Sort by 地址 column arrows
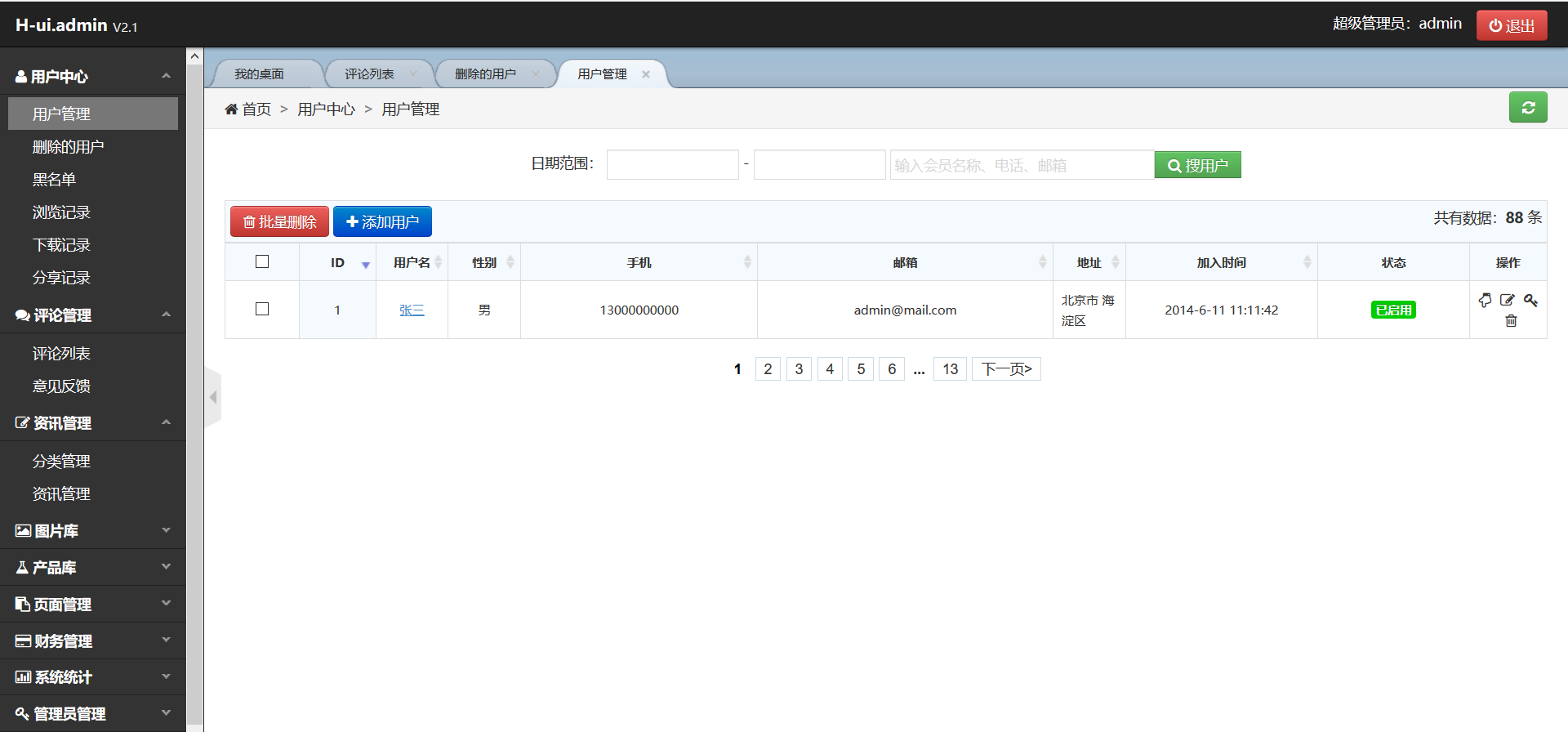This screenshot has width=1568, height=732. [x=1116, y=262]
